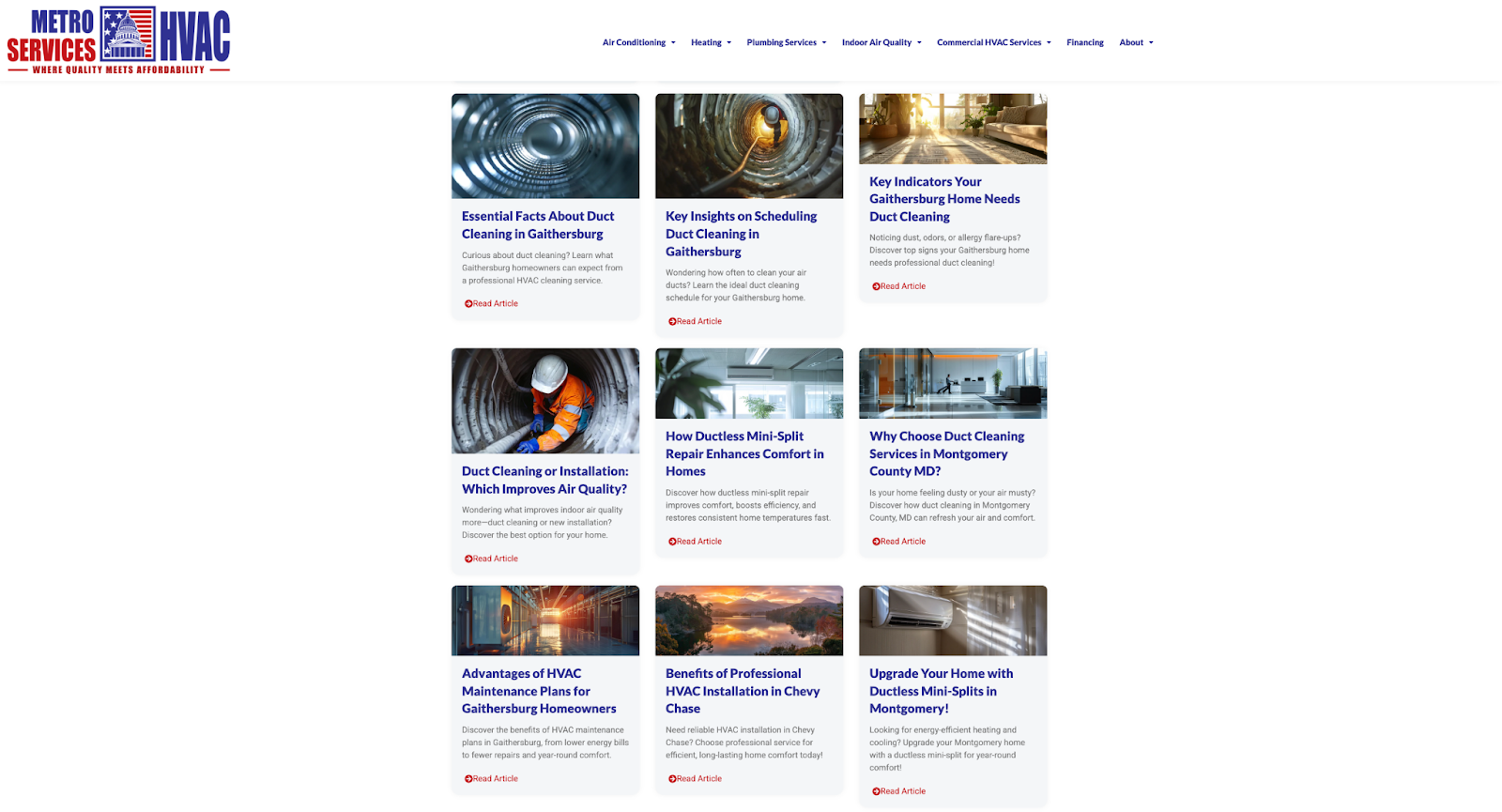
Task: Click arrow icon on Chevy Chase installation card
Action: 672,779
